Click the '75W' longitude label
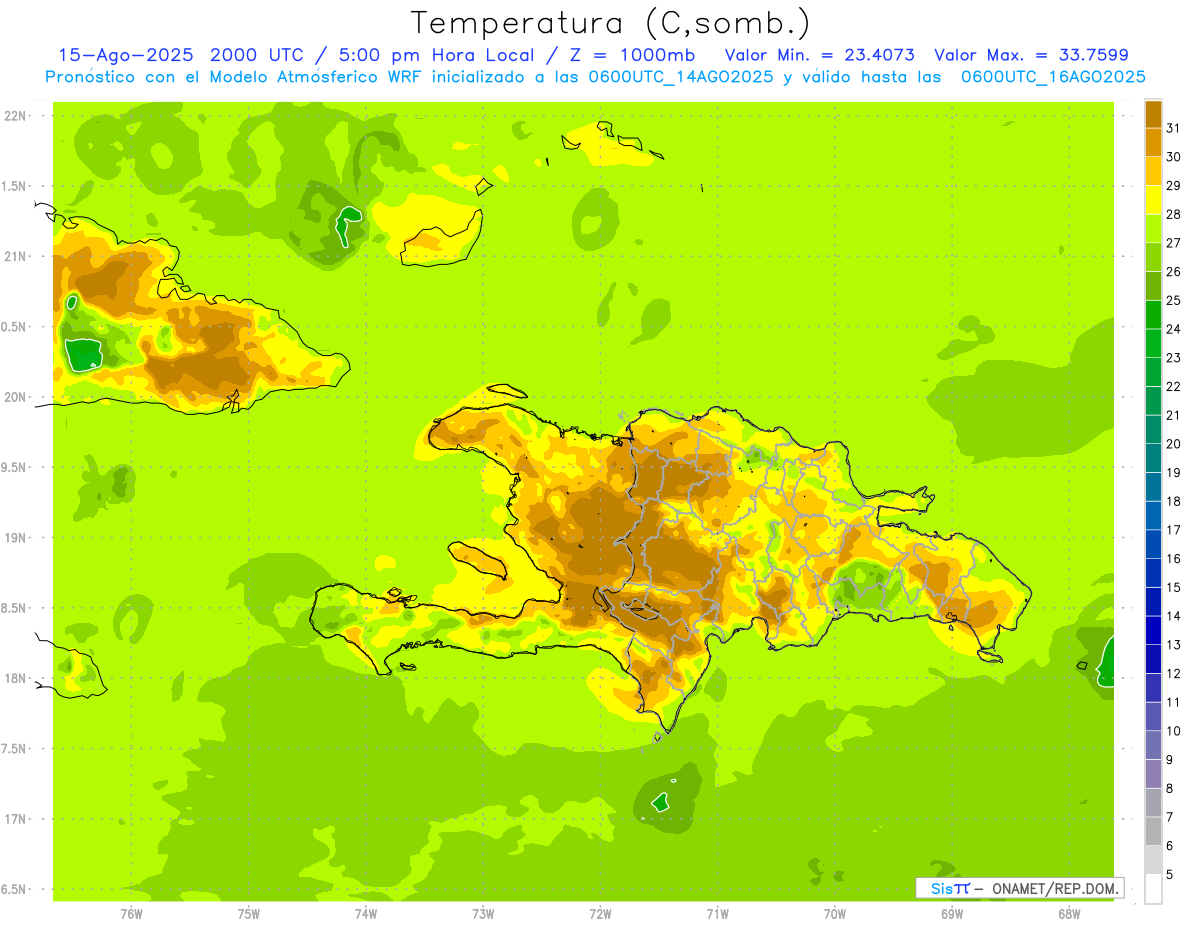Viewport: 1200px width, 927px height. tap(249, 914)
